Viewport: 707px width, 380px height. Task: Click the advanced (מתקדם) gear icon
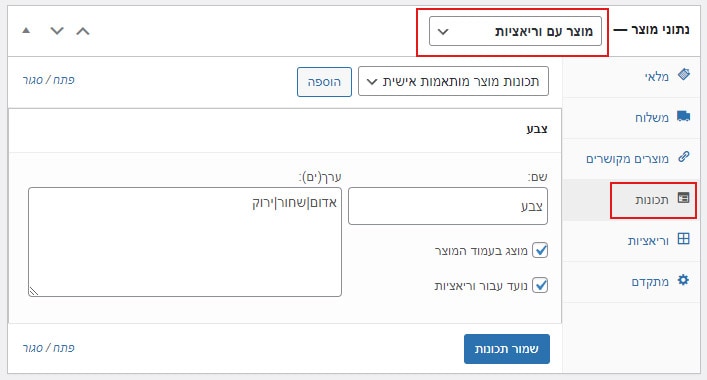[x=684, y=280]
